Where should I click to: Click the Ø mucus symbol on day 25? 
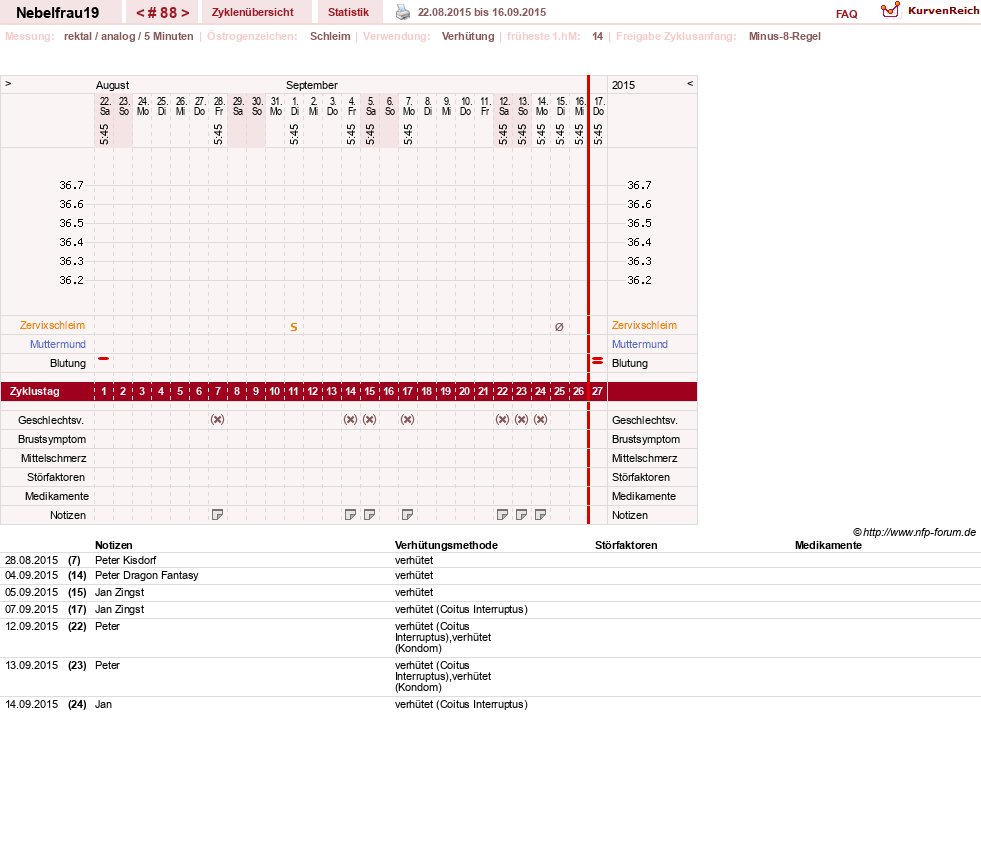tap(559, 327)
